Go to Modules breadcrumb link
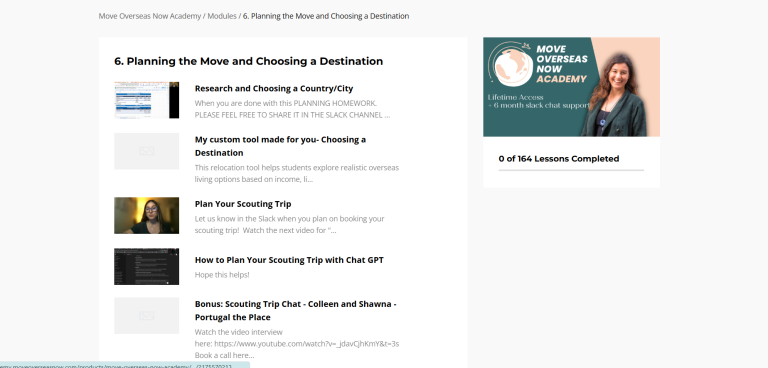Image resolution: width=768 pixels, height=368 pixels. [x=222, y=16]
